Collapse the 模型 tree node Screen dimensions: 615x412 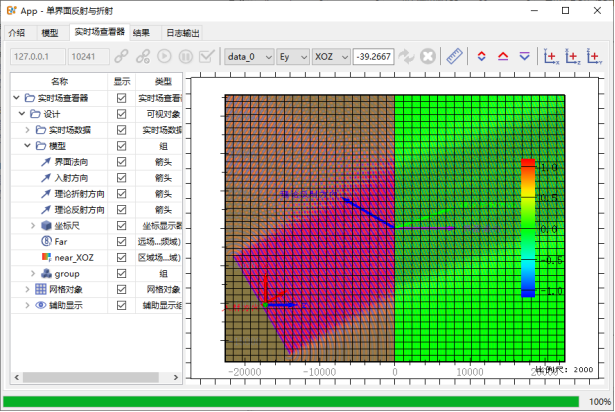coord(27,146)
